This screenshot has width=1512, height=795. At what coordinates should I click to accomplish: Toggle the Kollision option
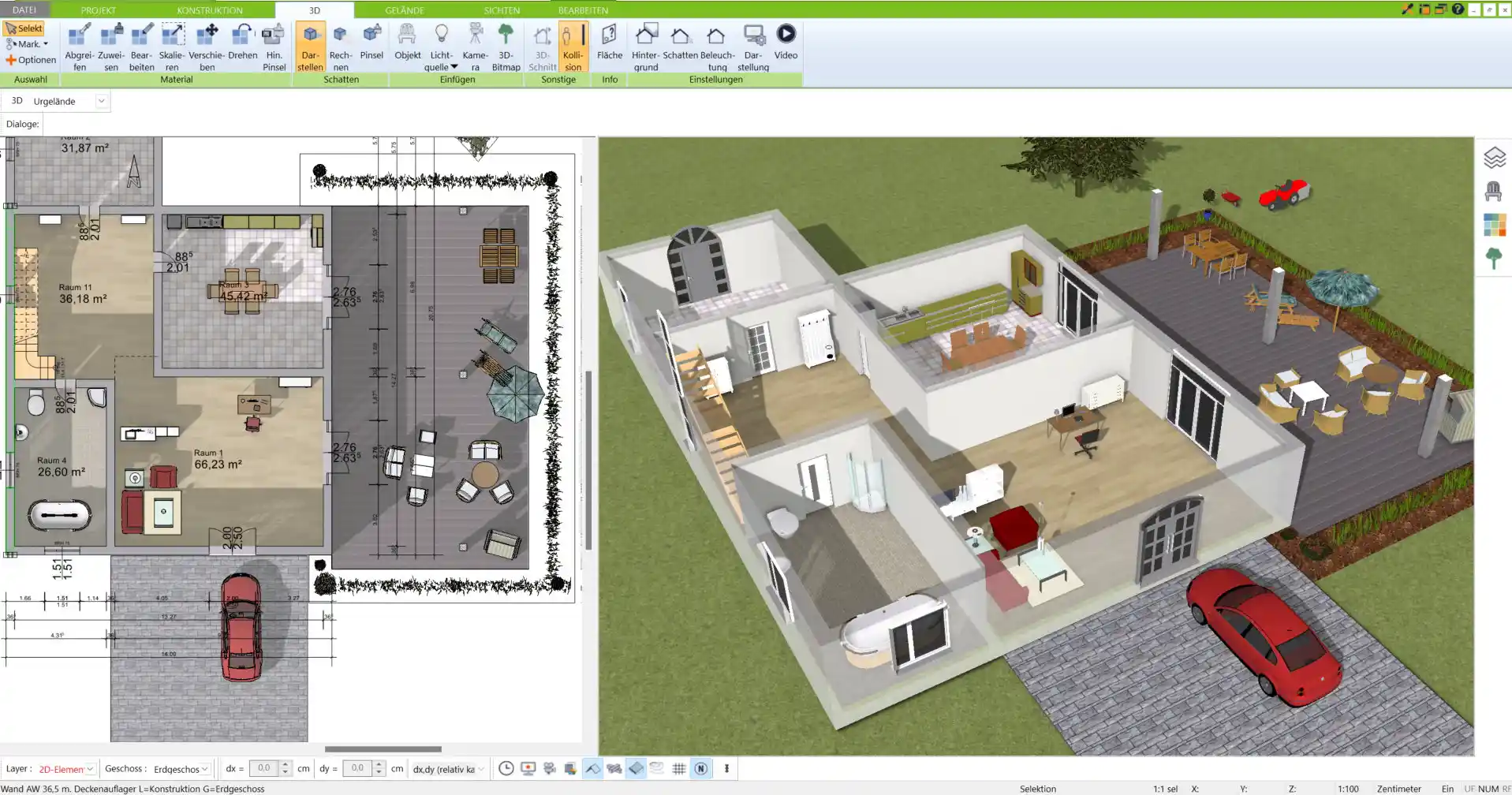coord(573,47)
